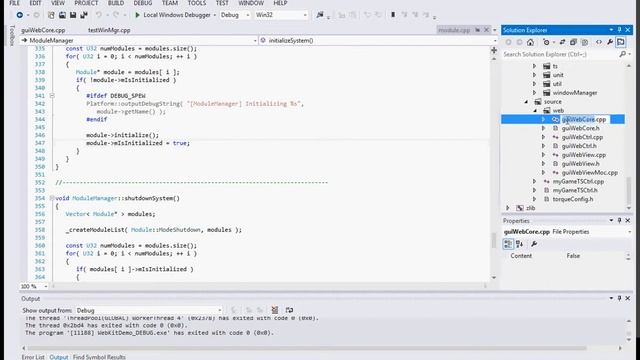Select myGameTSCtrl.cpp in Solution Explorer
This screenshot has height=360, width=640.
[x=578, y=182]
